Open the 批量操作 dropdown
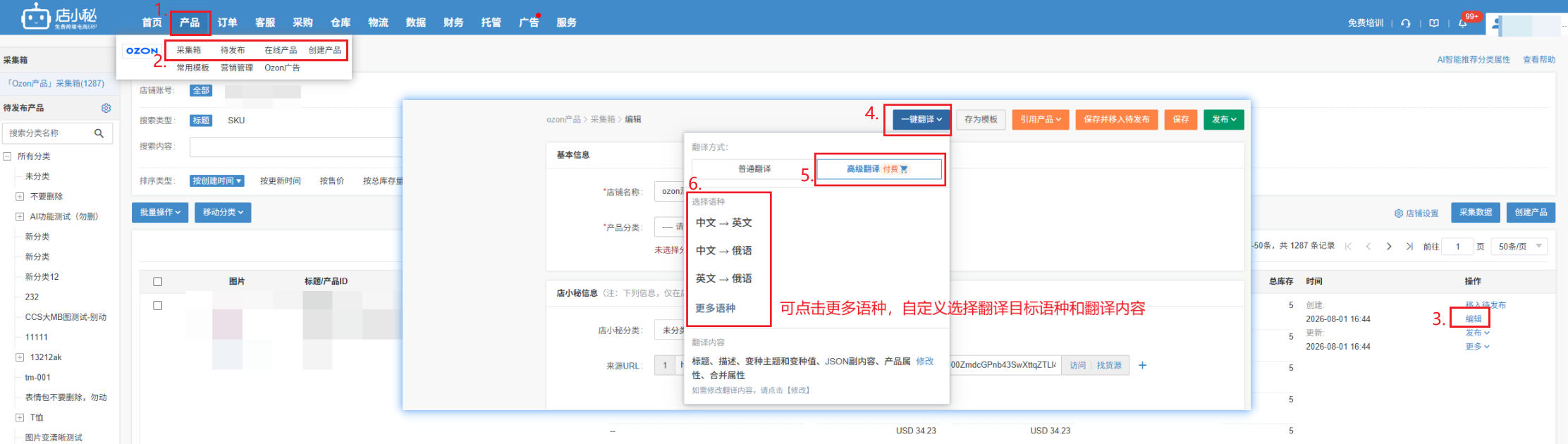Image resolution: width=1568 pixels, height=444 pixels. pyautogui.click(x=160, y=212)
